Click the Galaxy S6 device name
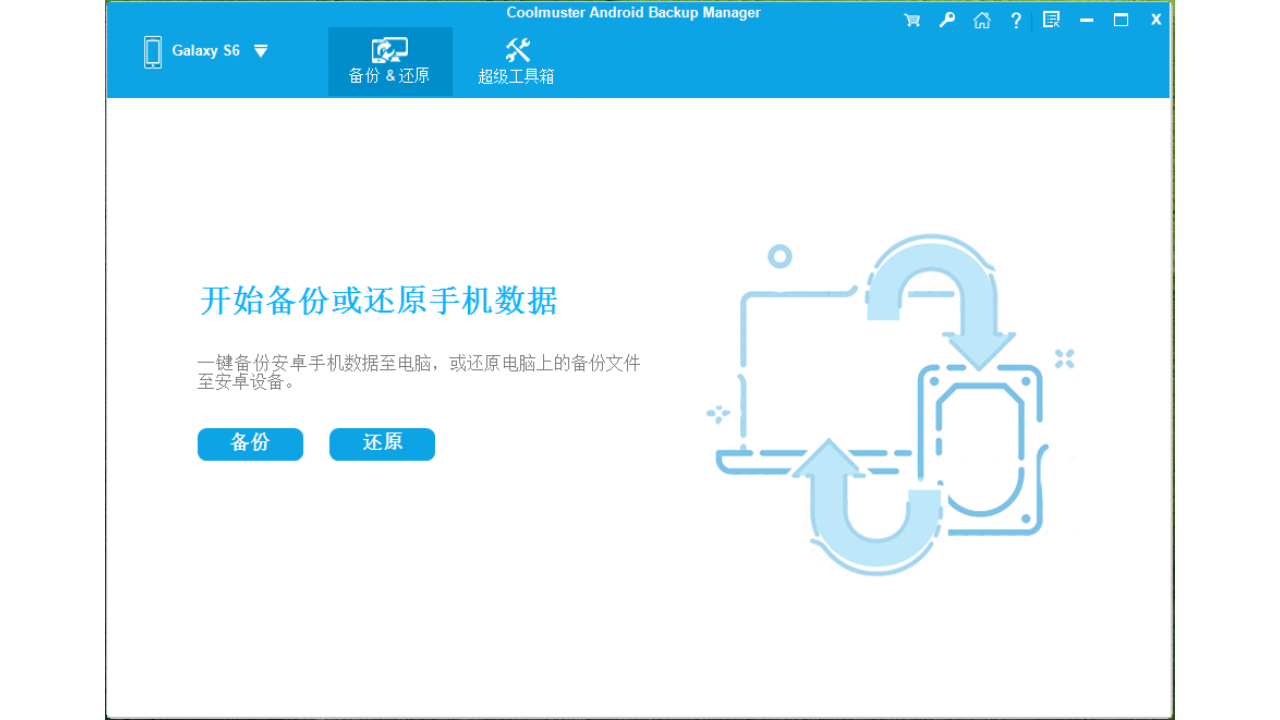This screenshot has width=1280, height=720. click(205, 50)
